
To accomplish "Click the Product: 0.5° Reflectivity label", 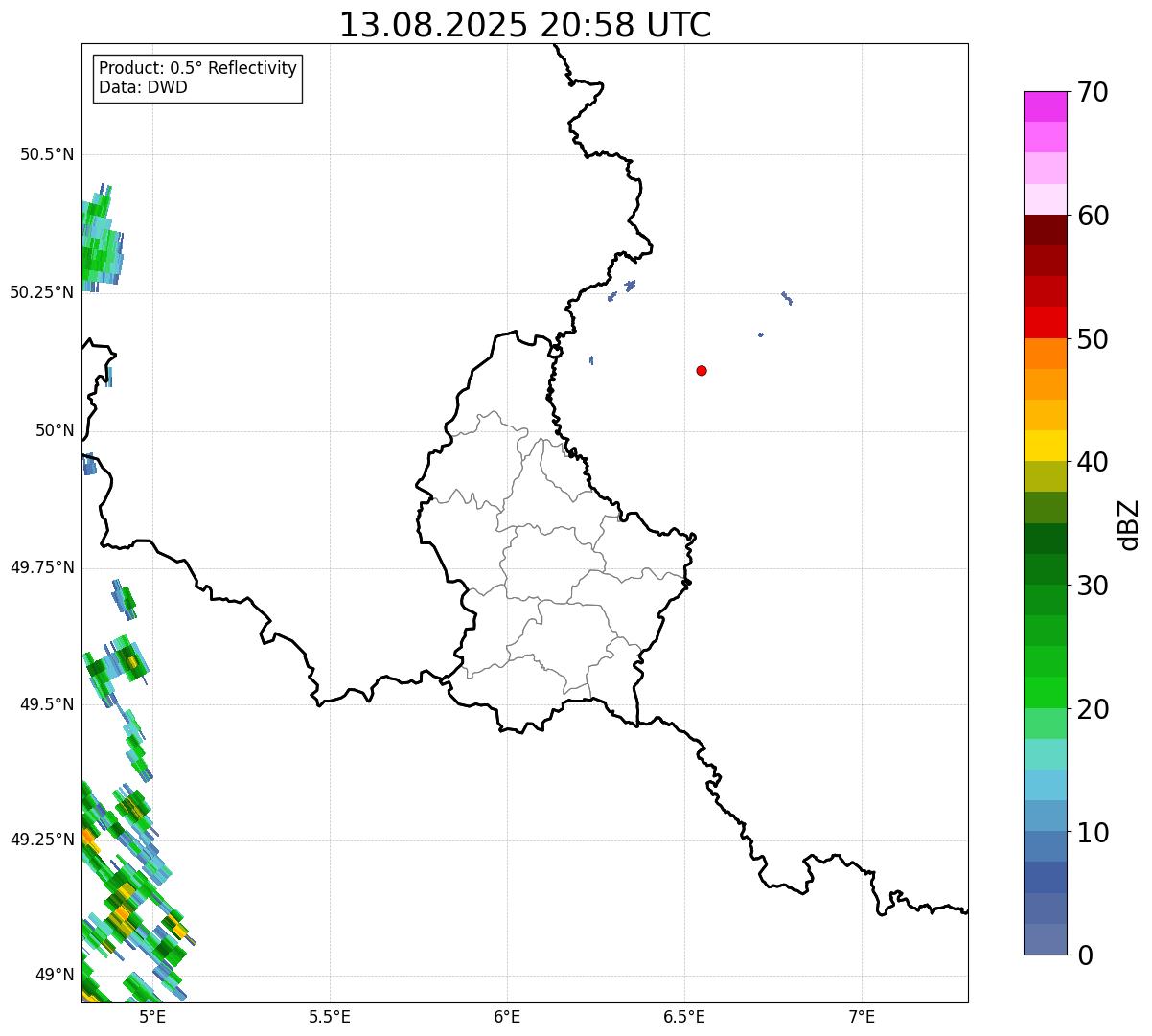I will 197,69.
